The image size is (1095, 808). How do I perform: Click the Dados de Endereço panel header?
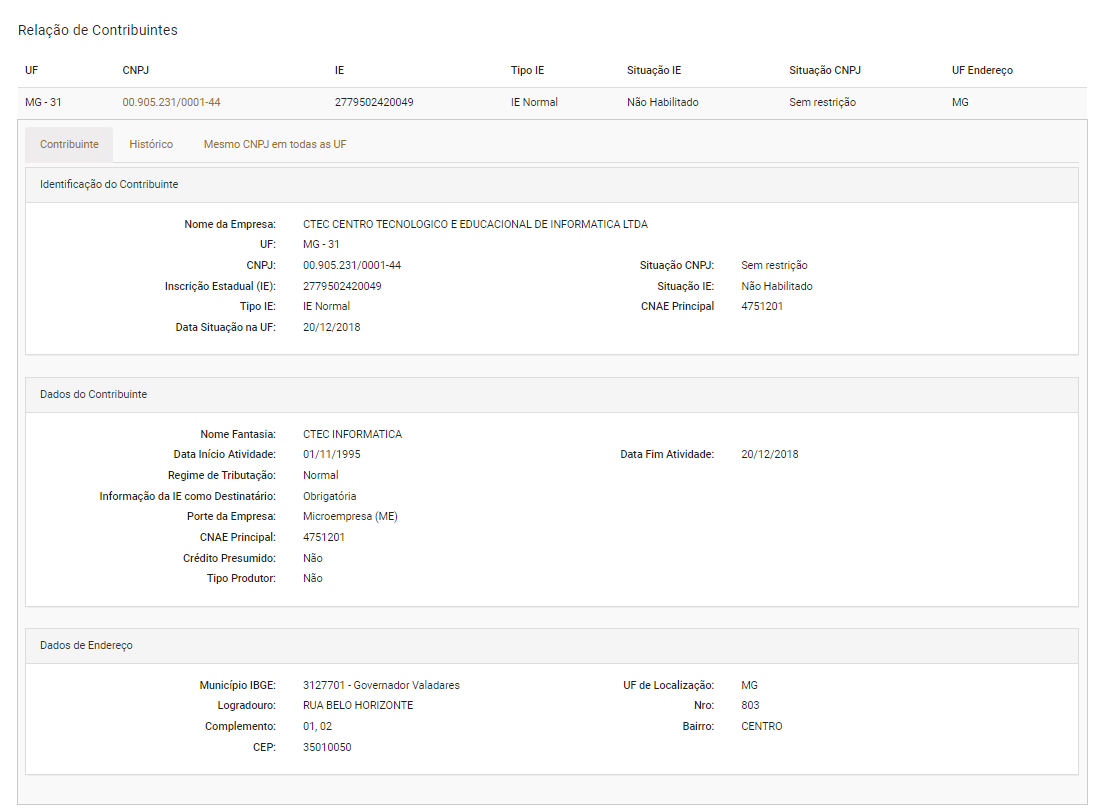click(x=86, y=645)
